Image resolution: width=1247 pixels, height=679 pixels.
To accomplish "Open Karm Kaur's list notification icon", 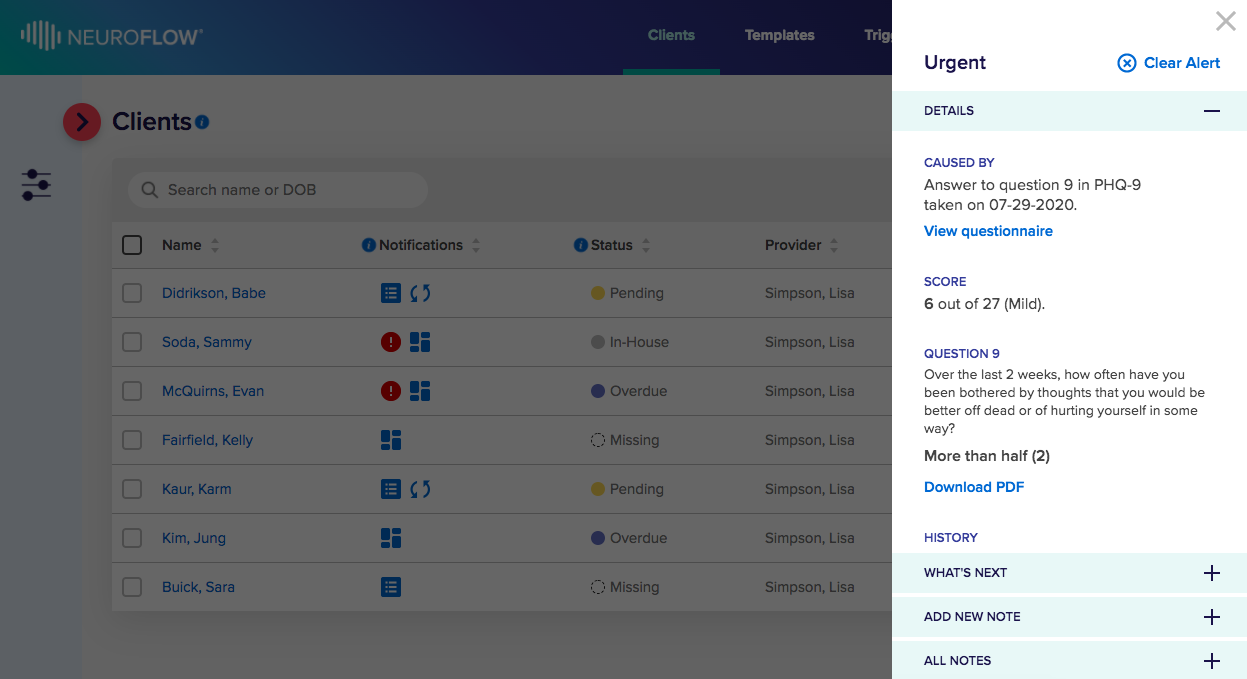I will coord(391,489).
